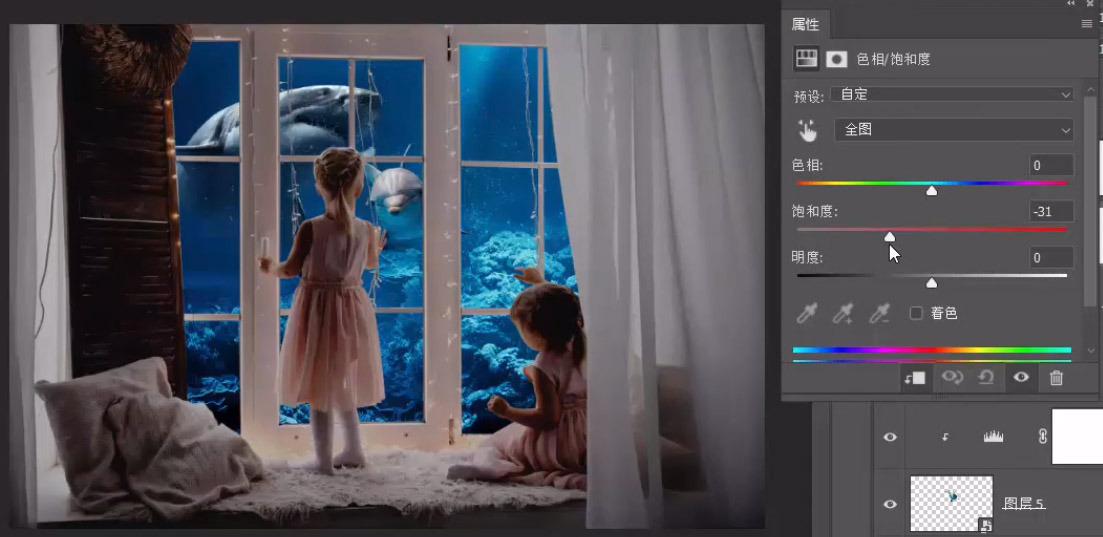
Task: Select the adjustment icon in Properties header
Action: coord(807,59)
